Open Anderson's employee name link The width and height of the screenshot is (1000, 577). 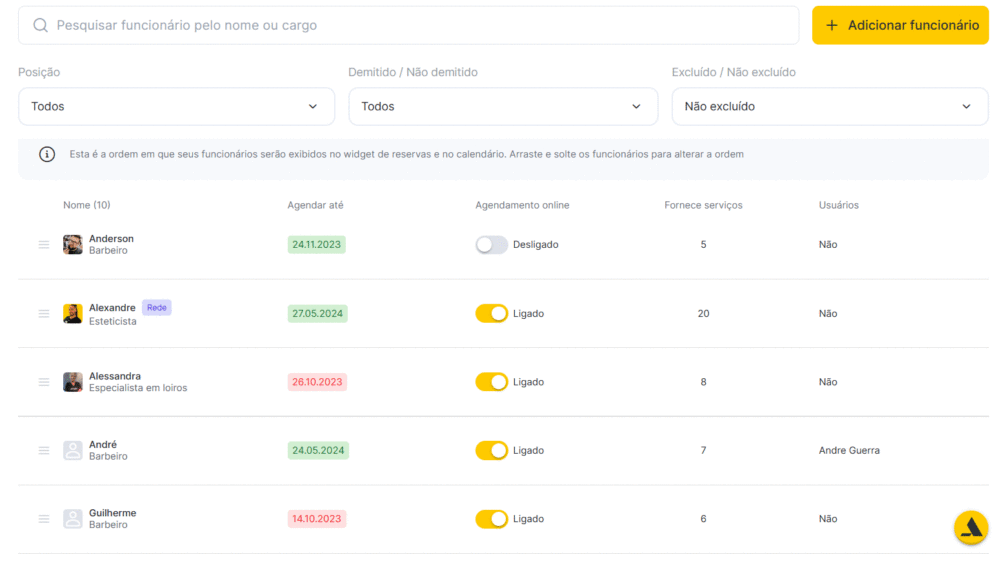click(x=111, y=238)
